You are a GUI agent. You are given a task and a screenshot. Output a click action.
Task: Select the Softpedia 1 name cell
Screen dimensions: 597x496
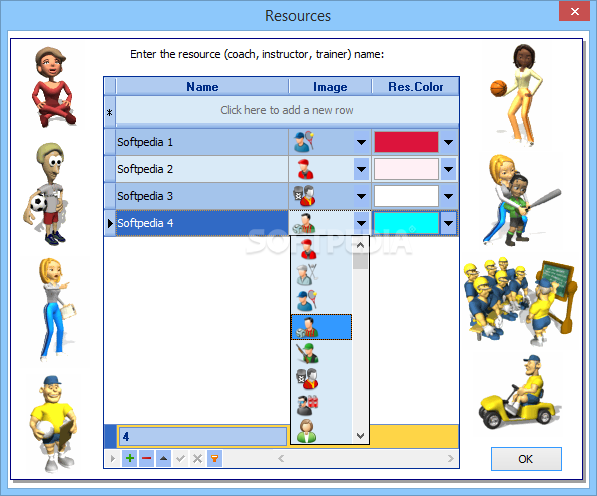202,142
